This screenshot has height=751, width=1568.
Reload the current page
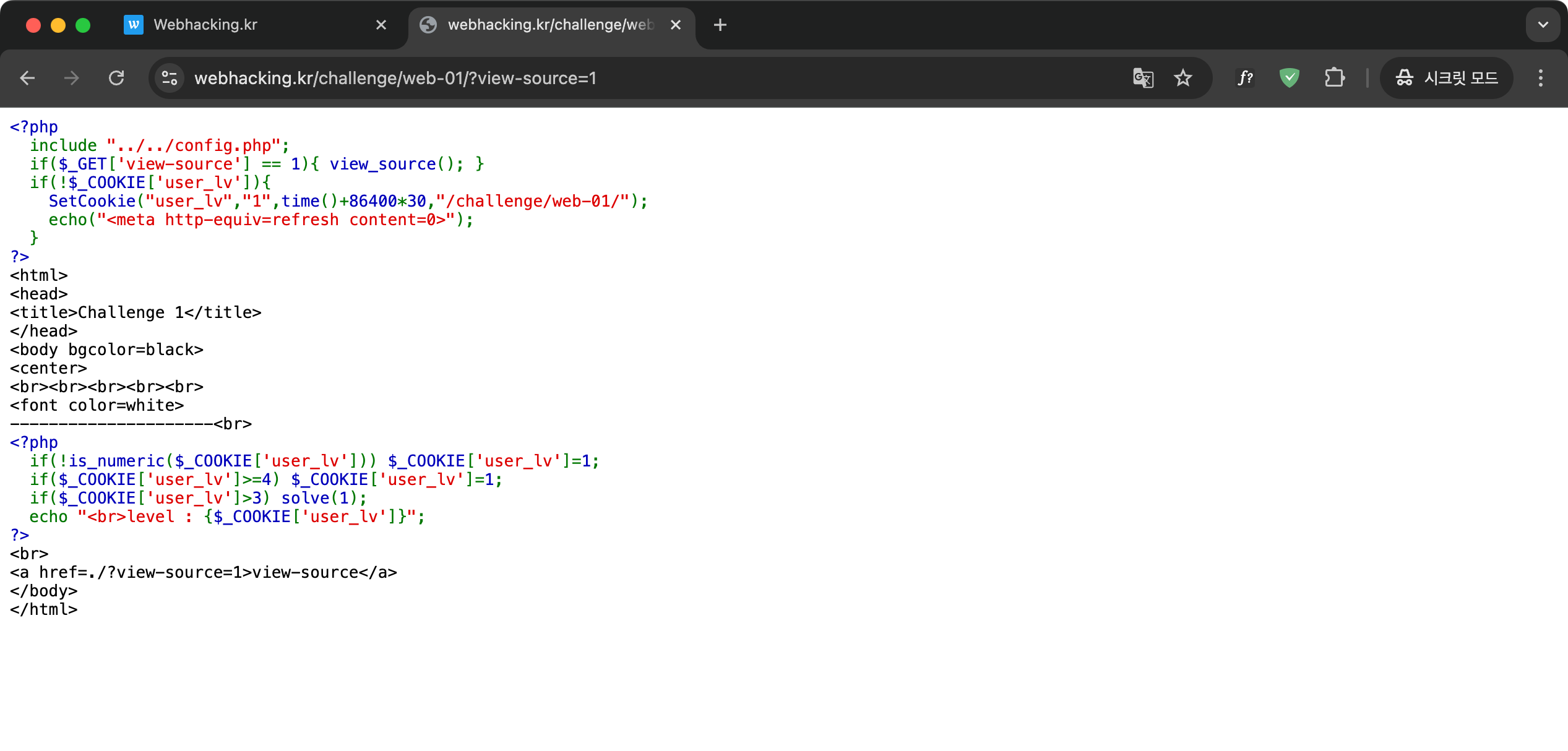coord(116,78)
